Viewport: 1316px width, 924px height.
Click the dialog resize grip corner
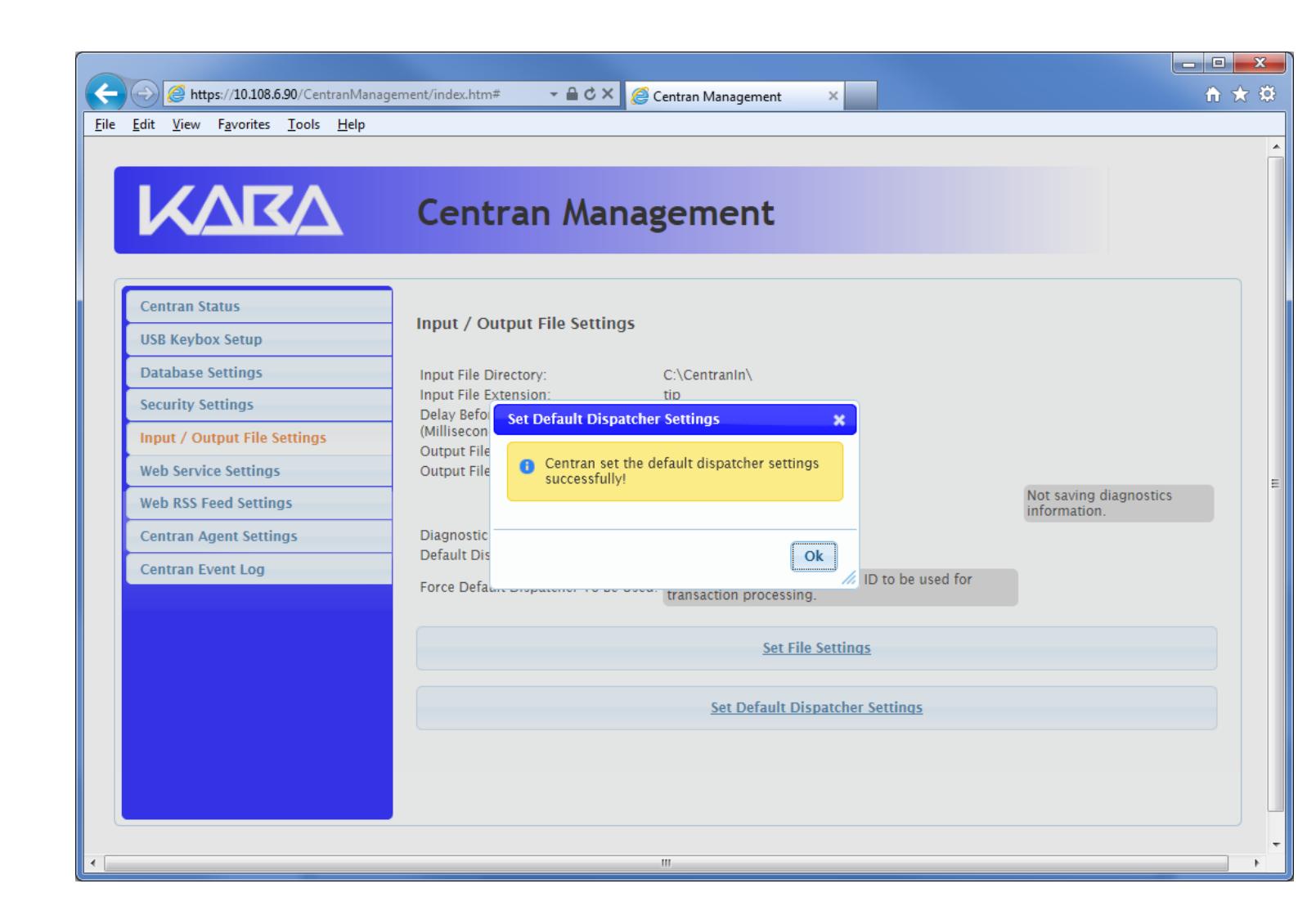tap(851, 578)
